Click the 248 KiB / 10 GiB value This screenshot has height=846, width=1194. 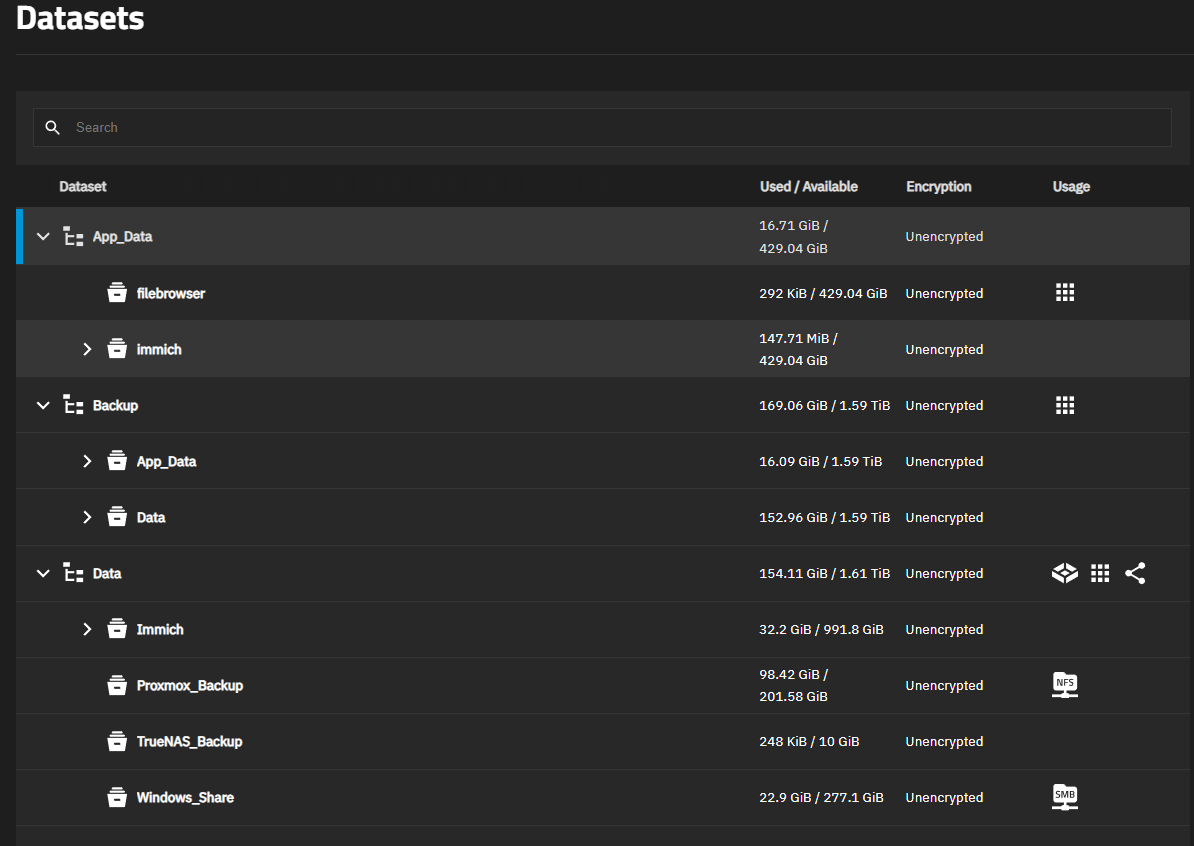click(809, 742)
